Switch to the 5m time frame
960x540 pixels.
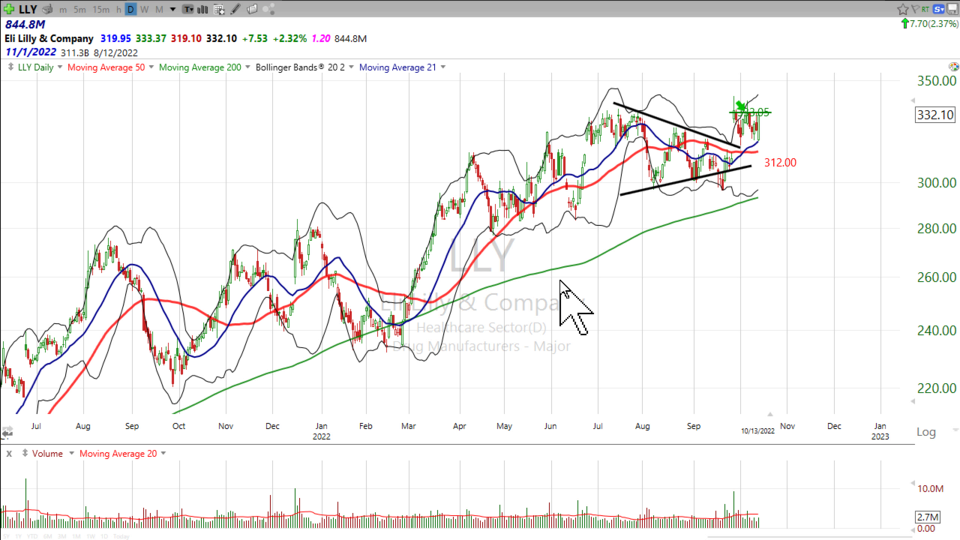coord(79,9)
